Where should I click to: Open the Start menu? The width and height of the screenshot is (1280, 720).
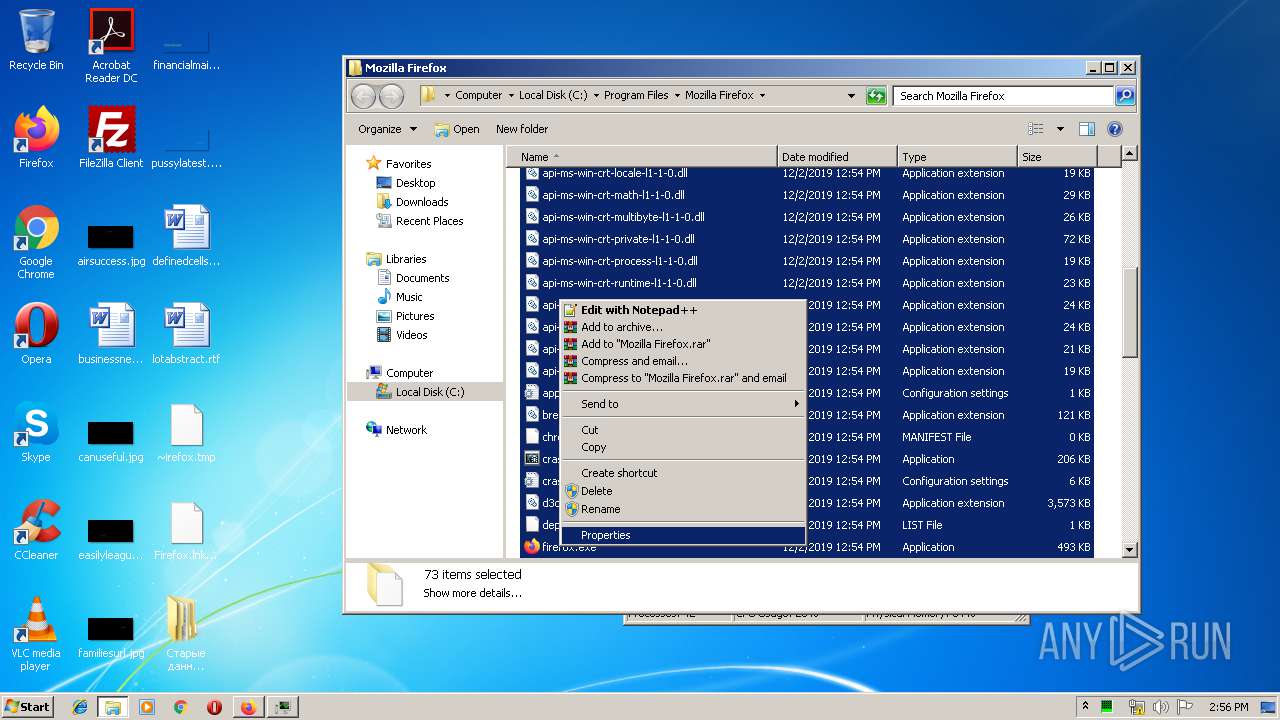click(x=27, y=707)
